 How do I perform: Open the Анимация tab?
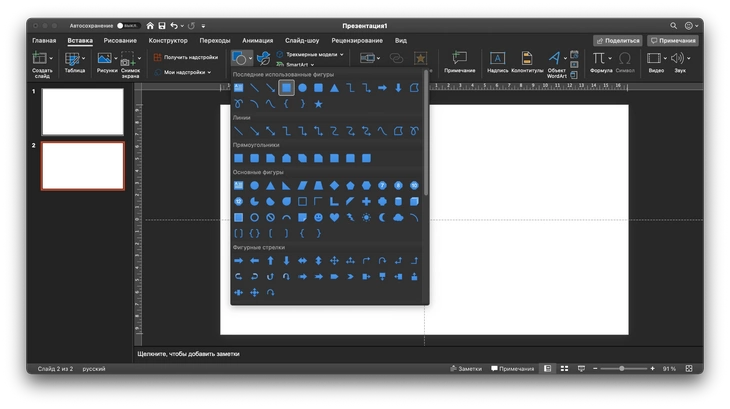pyautogui.click(x=257, y=40)
